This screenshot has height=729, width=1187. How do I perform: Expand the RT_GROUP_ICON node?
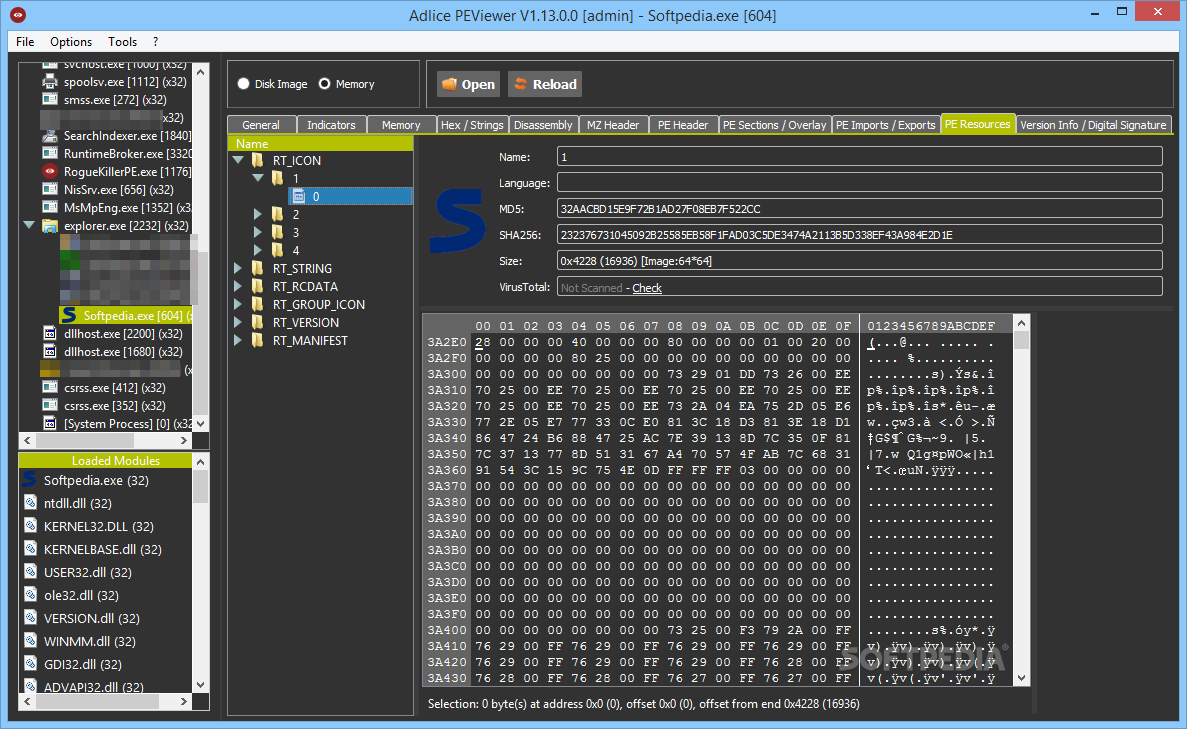coord(238,304)
